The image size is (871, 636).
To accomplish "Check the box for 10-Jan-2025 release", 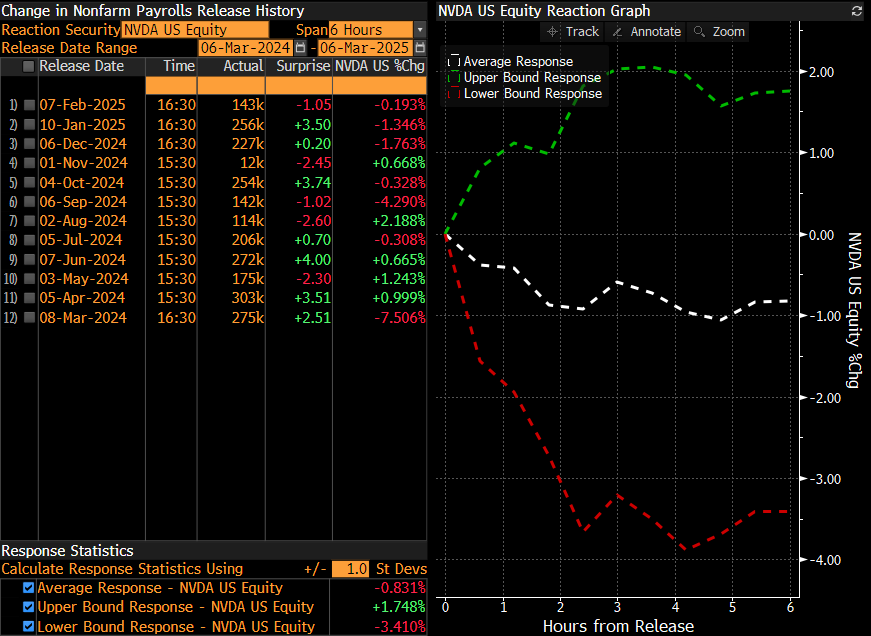I will 29,124.
